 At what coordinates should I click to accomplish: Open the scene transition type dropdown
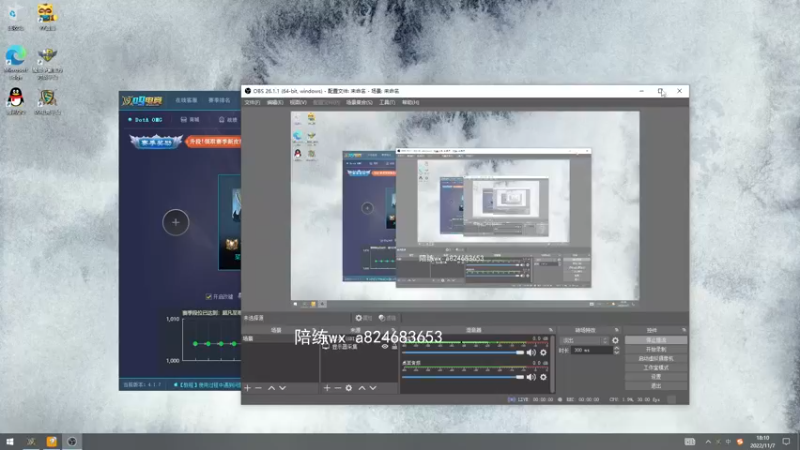(584, 340)
